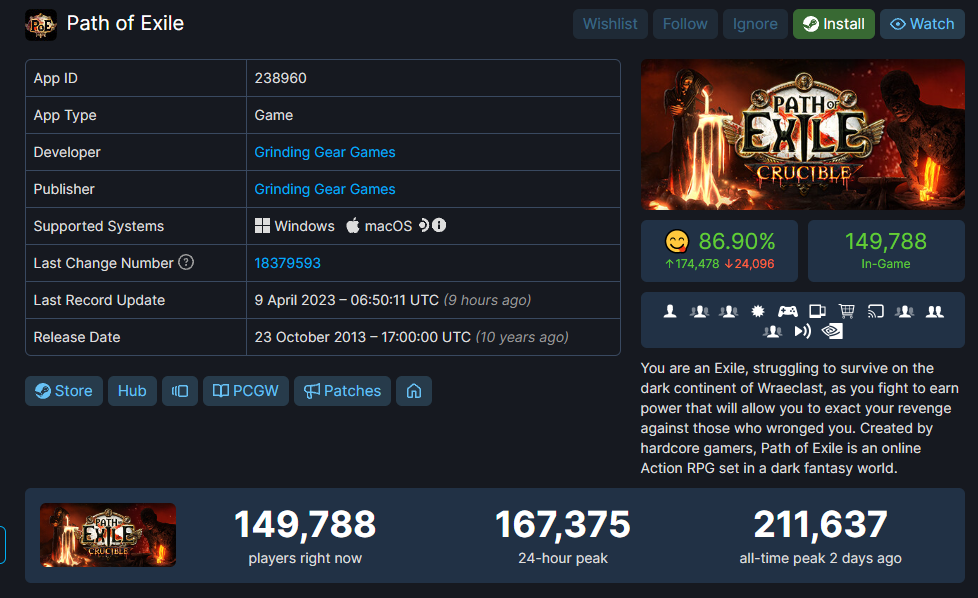
Task: Click the 86.90% review rating box
Action: pos(719,251)
